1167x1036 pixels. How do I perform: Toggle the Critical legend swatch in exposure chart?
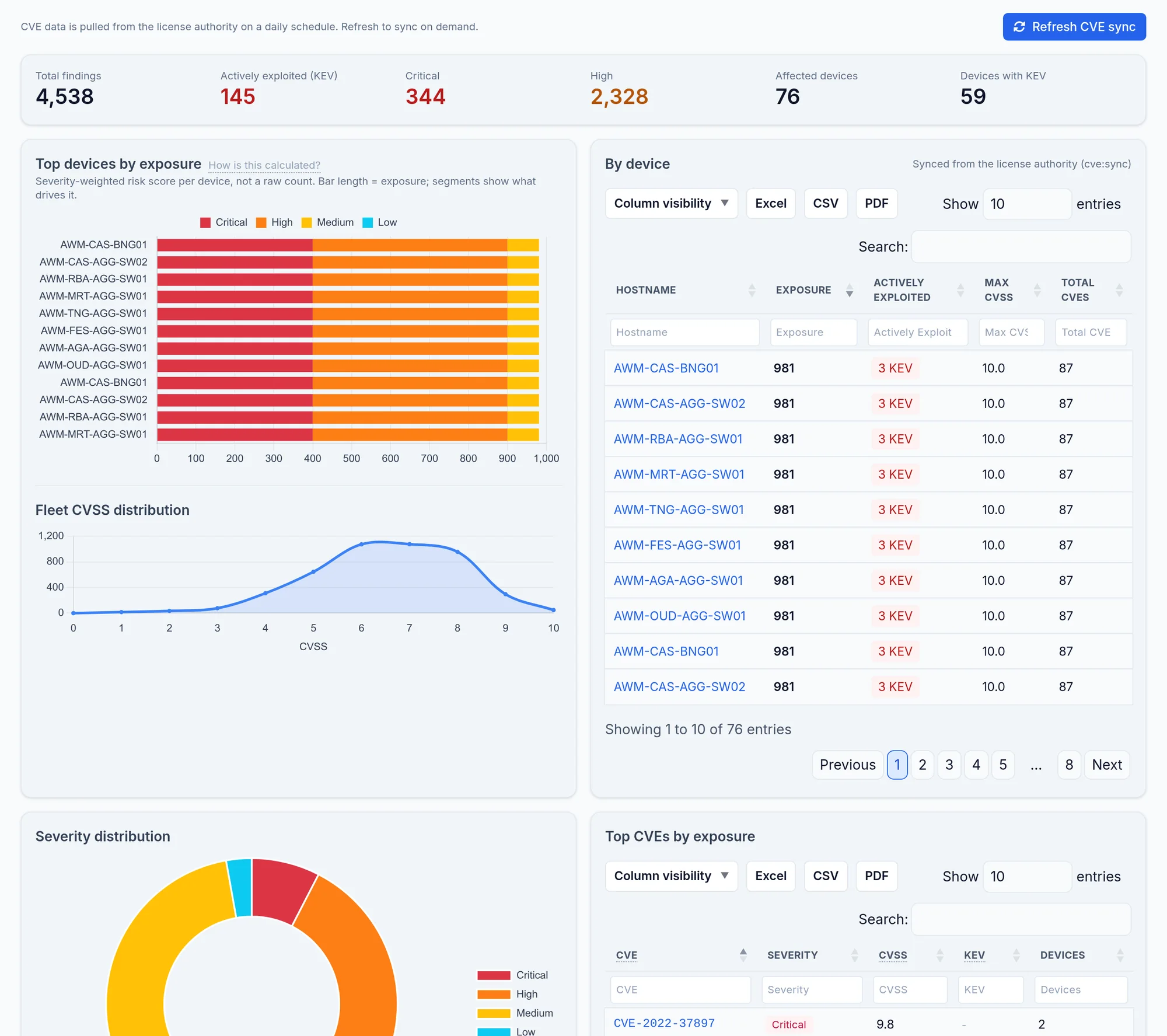[205, 222]
